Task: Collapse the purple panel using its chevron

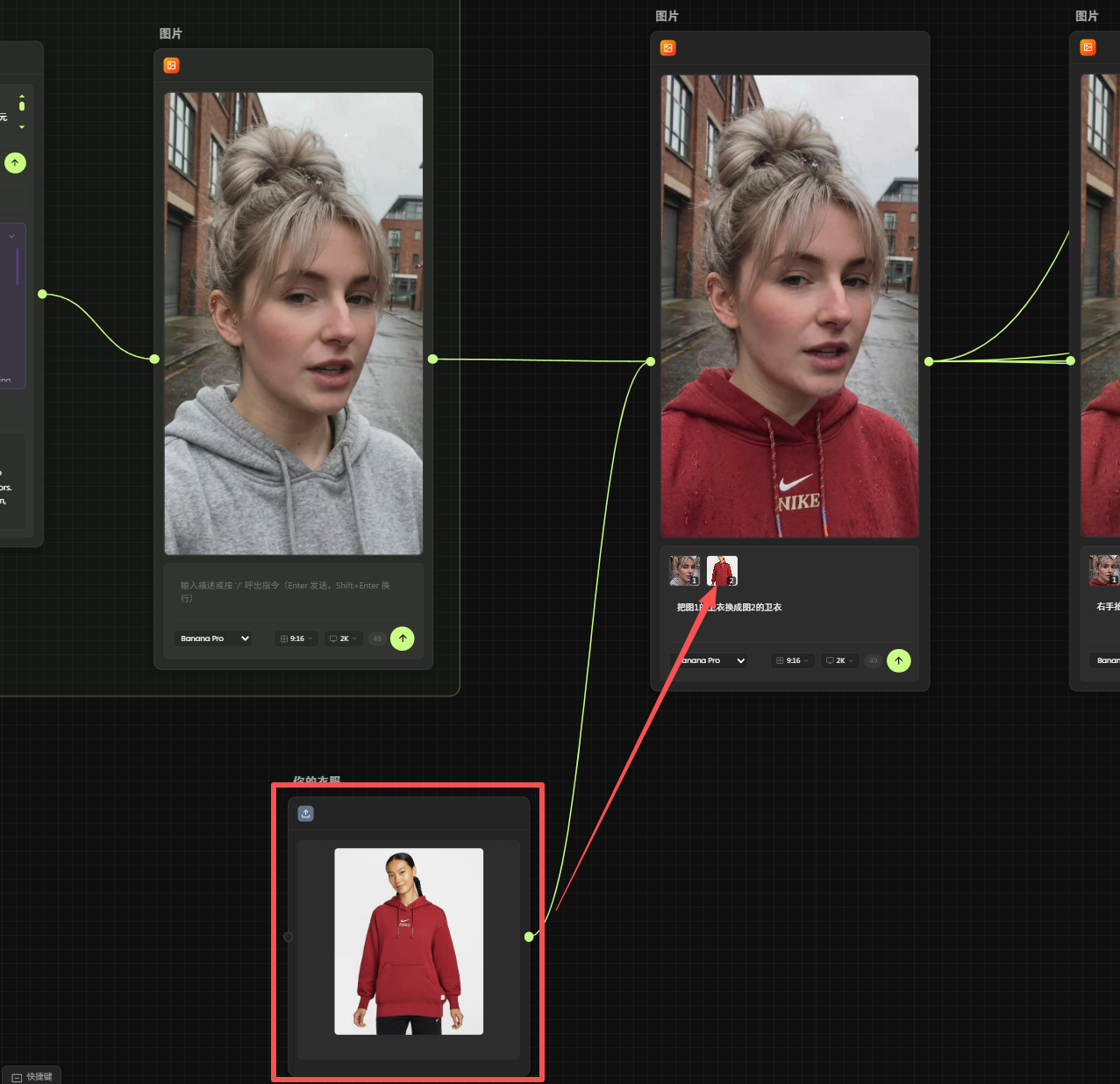Action: click(11, 236)
